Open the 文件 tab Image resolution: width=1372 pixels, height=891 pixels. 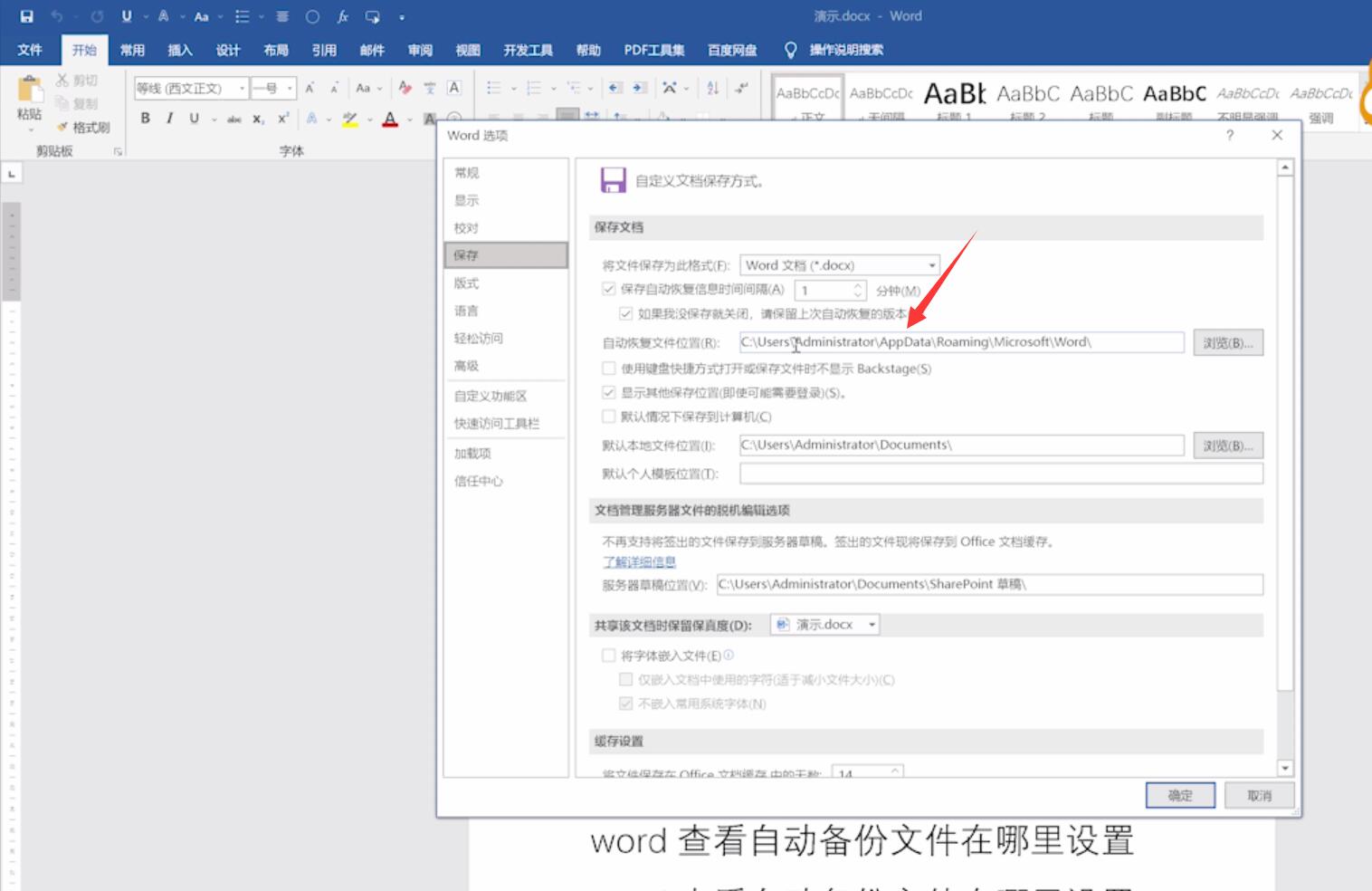pos(30,50)
